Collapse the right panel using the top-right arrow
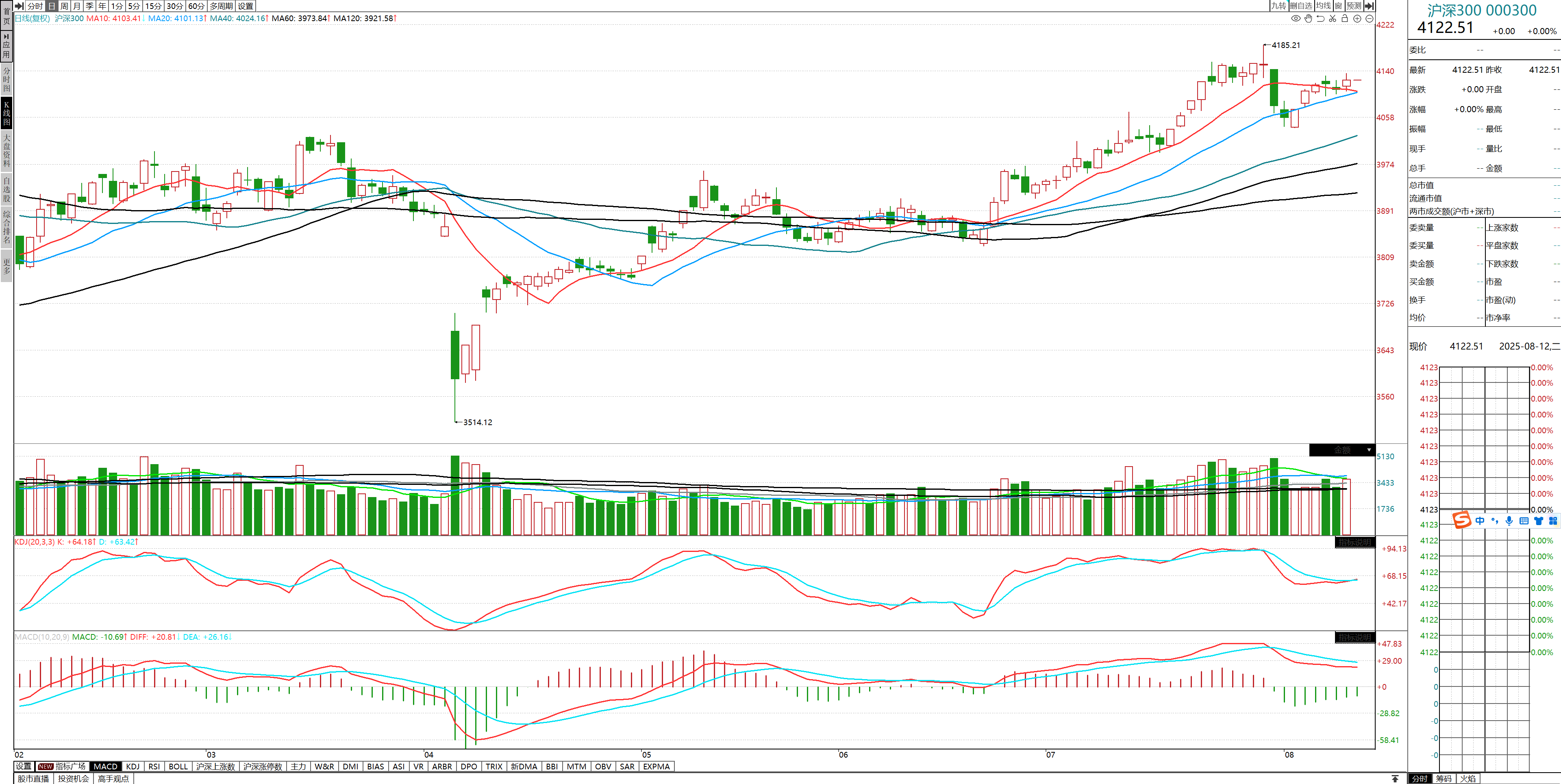 (x=1369, y=6)
